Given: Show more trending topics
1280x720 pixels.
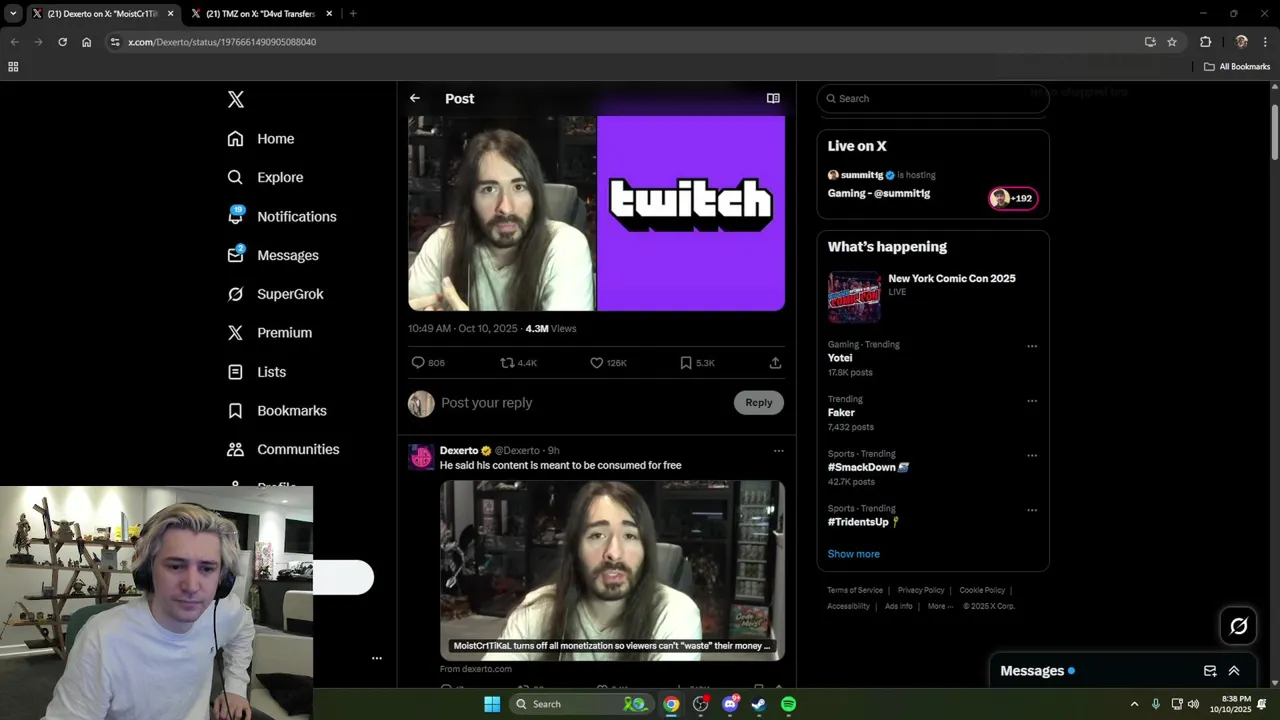Looking at the screenshot, I should click(x=854, y=554).
